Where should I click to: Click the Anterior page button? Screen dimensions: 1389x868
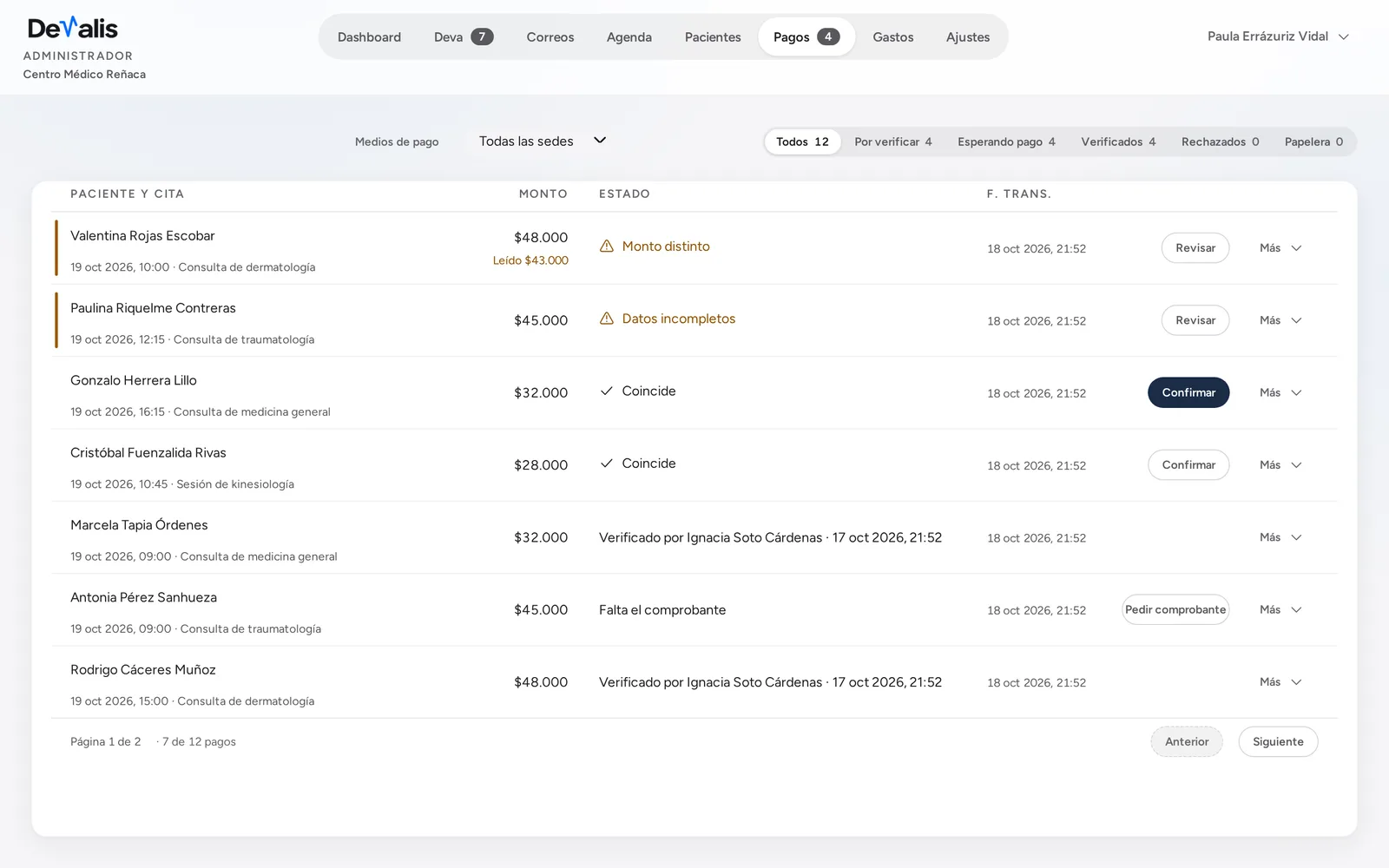coord(1187,742)
